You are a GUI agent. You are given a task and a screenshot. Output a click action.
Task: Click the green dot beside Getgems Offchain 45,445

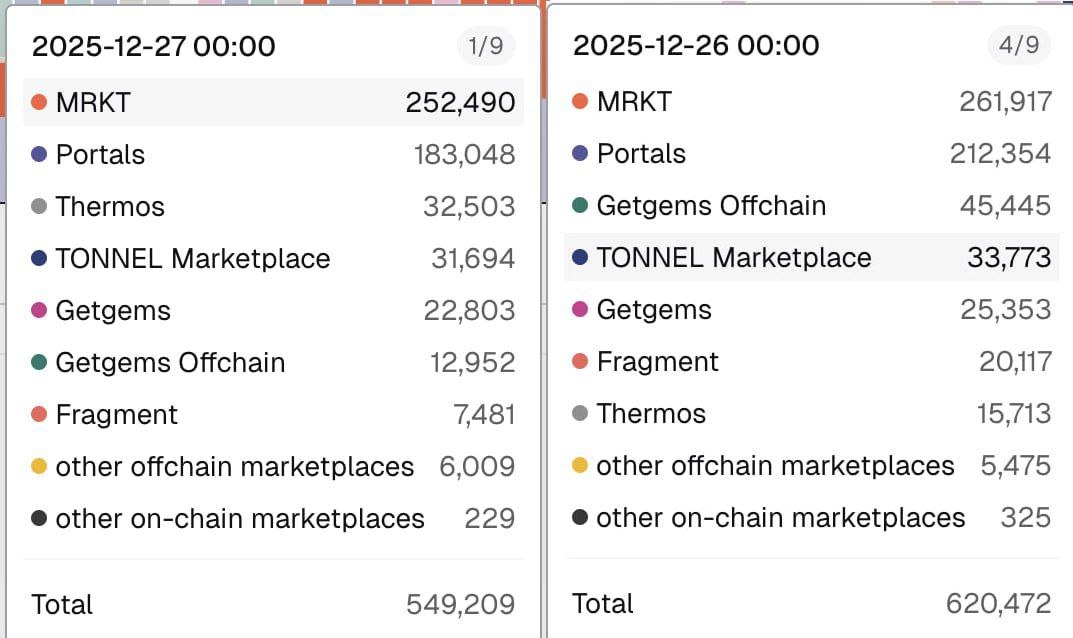tap(580, 206)
